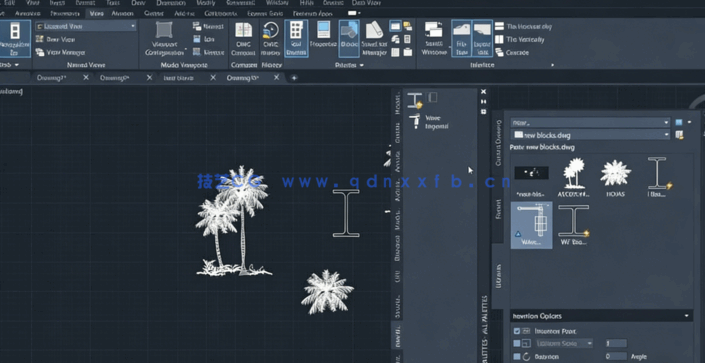Click Tile Horizontally

click(x=523, y=27)
